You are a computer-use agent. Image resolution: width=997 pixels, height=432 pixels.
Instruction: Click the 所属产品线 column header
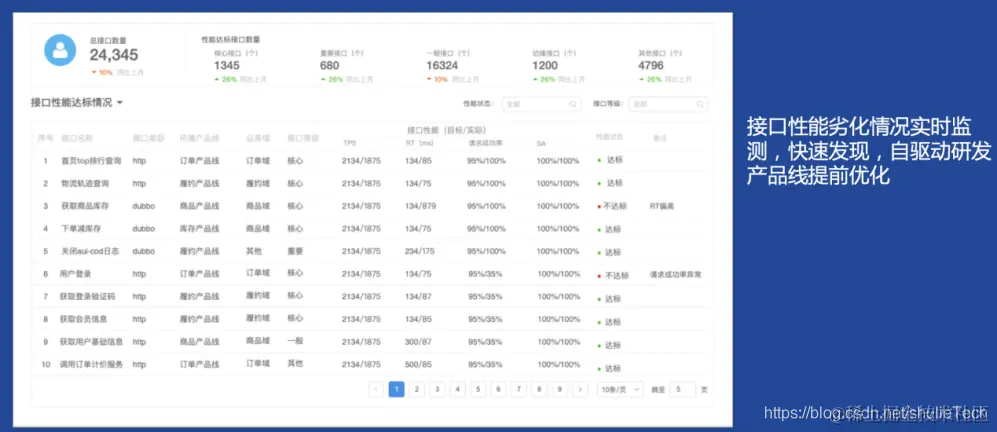199,137
